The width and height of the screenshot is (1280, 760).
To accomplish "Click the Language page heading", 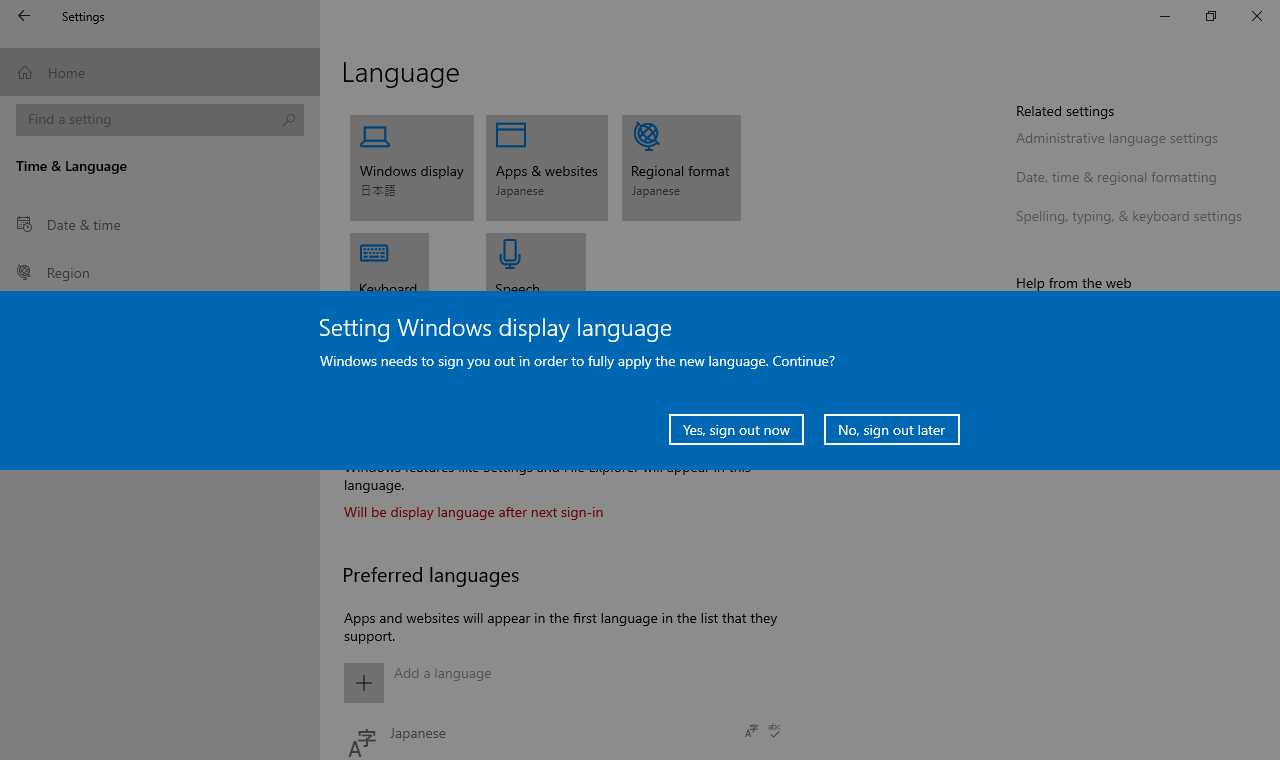I will [x=401, y=73].
